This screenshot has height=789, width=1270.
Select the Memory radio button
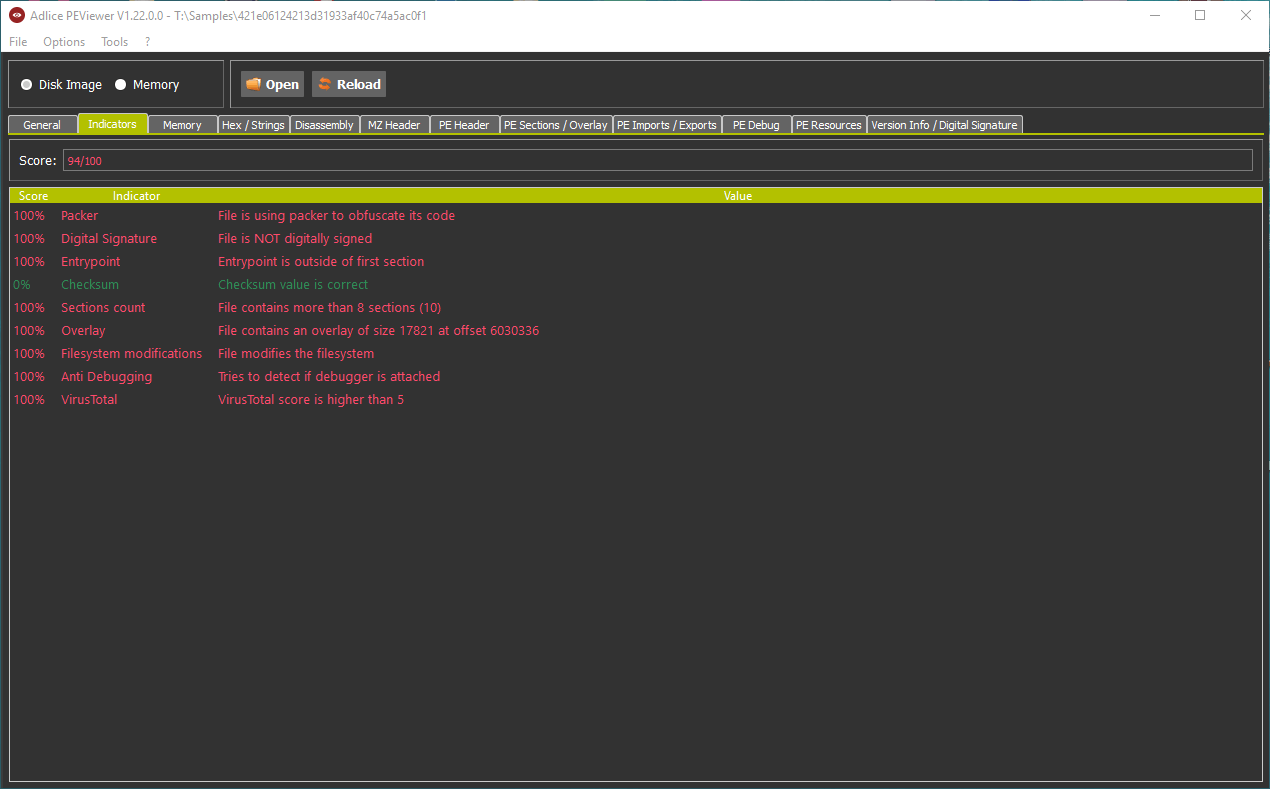[121, 85]
